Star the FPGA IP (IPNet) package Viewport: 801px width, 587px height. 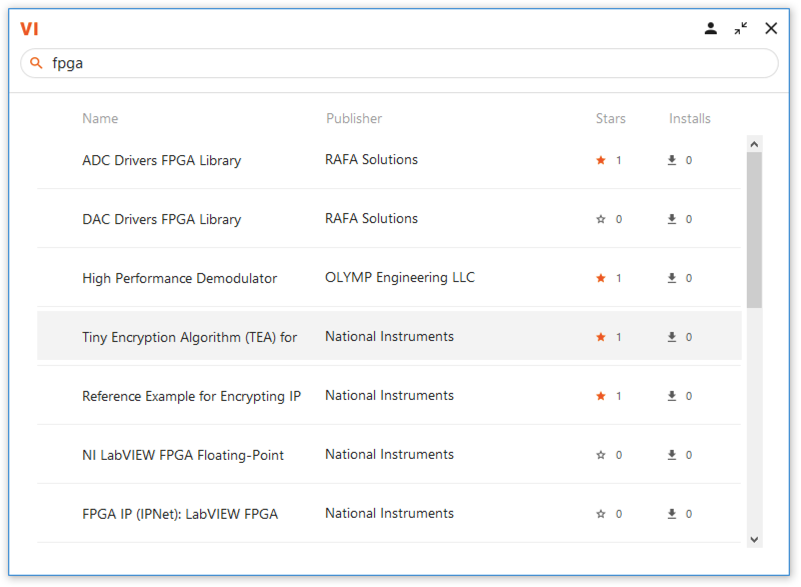[601, 514]
